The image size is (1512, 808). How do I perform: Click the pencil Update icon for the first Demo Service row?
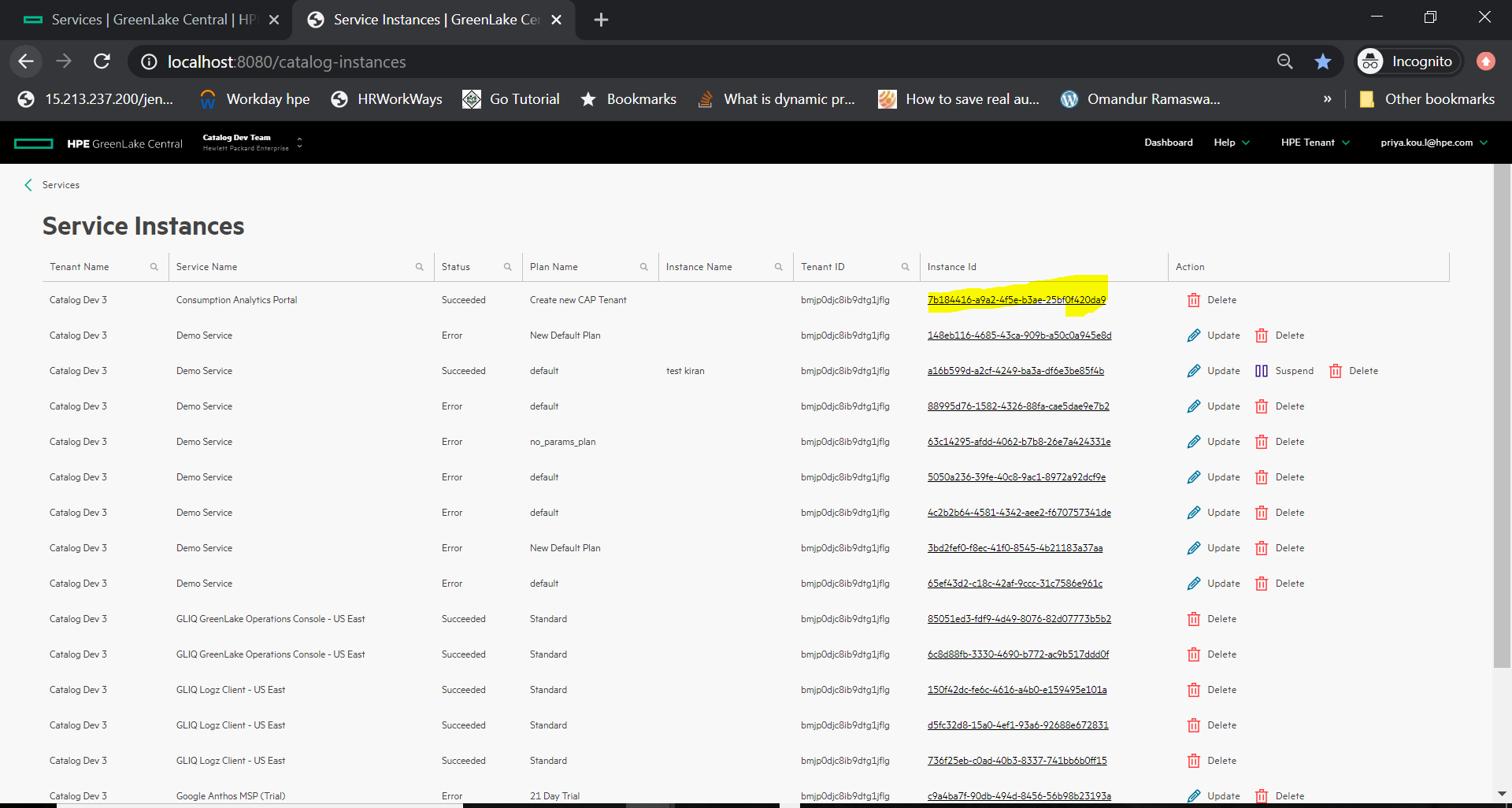click(x=1194, y=335)
